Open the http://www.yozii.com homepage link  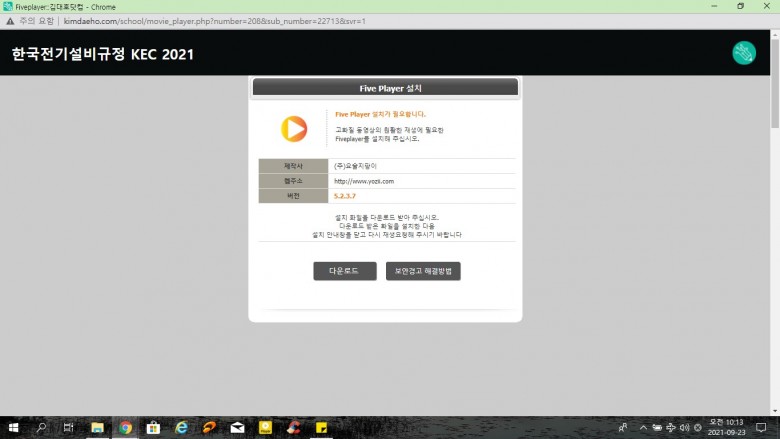[x=364, y=181]
